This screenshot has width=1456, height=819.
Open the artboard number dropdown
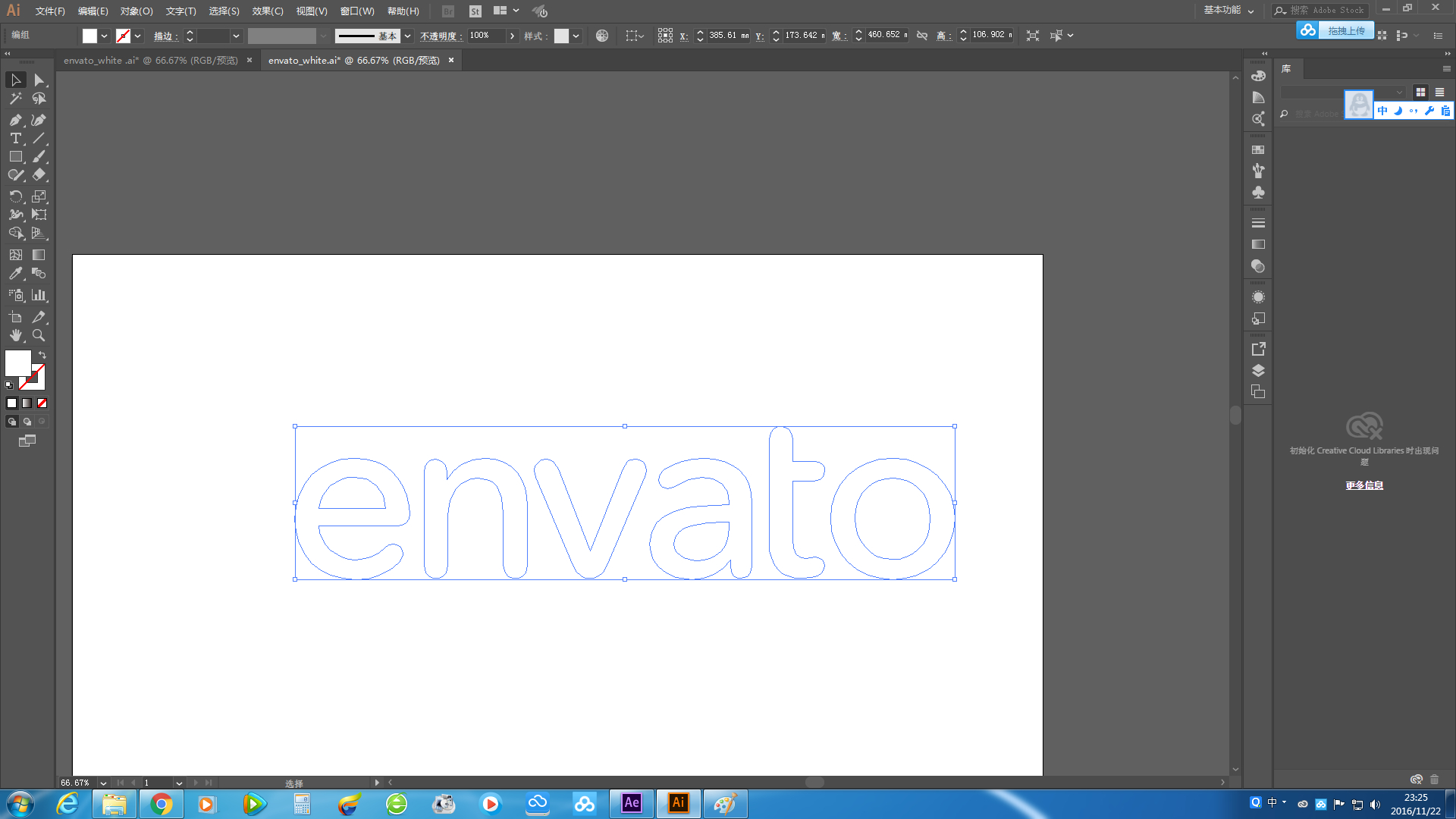pyautogui.click(x=179, y=783)
